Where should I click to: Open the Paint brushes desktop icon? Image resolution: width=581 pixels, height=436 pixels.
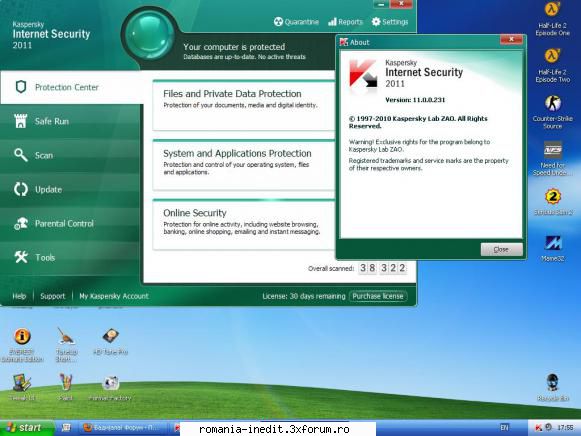65,387
